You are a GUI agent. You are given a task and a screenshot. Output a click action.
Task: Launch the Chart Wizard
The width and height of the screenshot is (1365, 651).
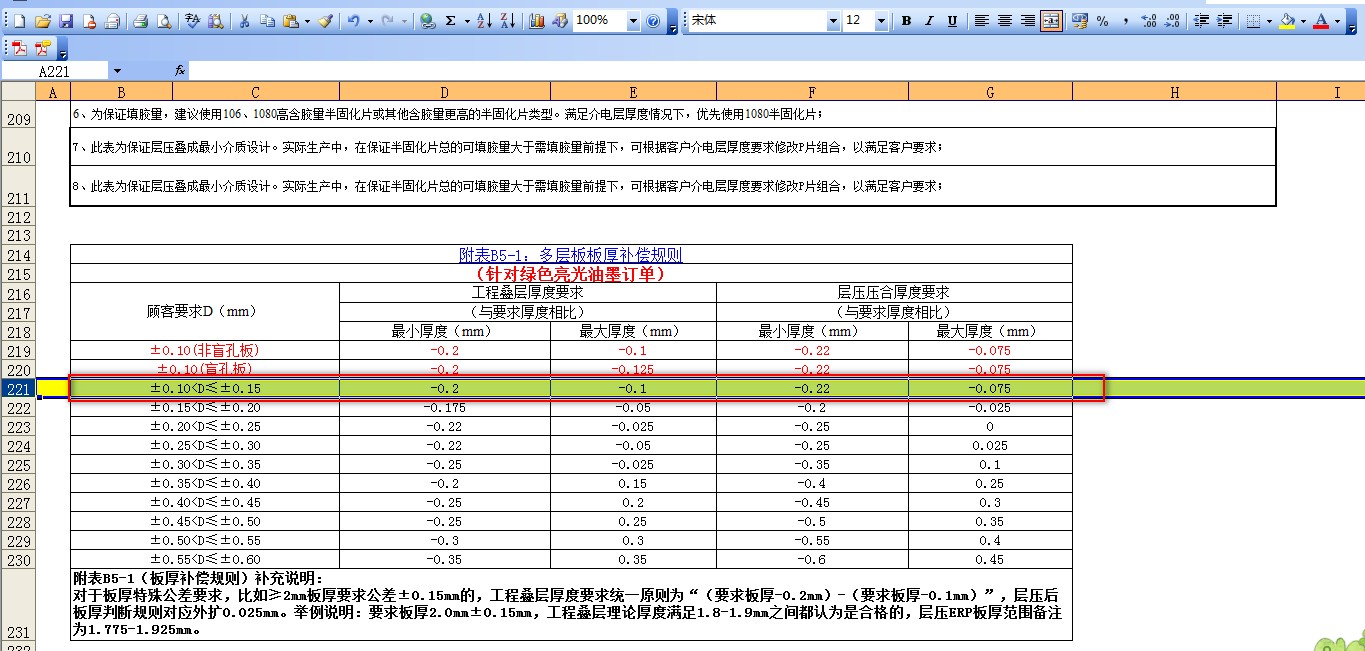(537, 21)
